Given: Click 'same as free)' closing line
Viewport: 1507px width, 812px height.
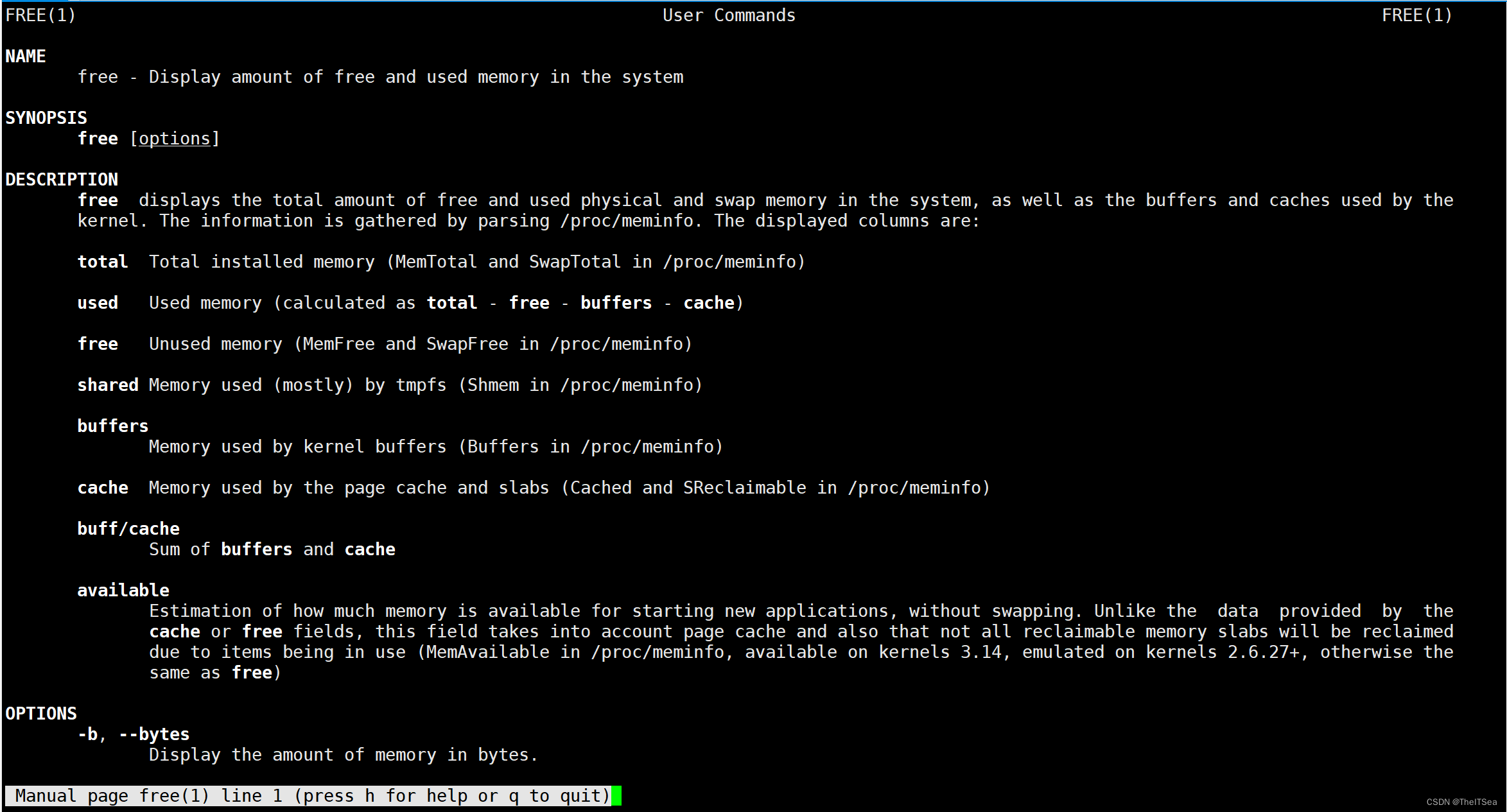Looking at the screenshot, I should (x=215, y=673).
